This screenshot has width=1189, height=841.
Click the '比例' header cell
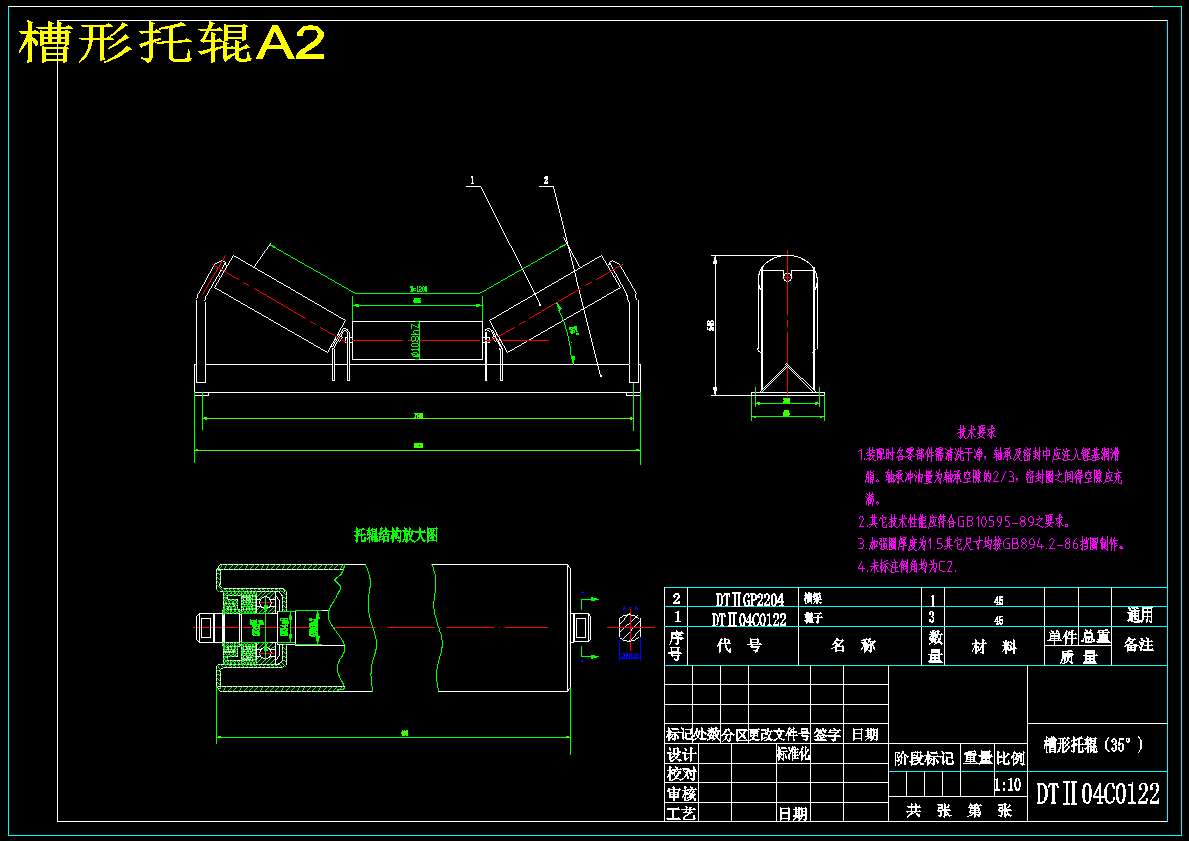(x=1011, y=758)
